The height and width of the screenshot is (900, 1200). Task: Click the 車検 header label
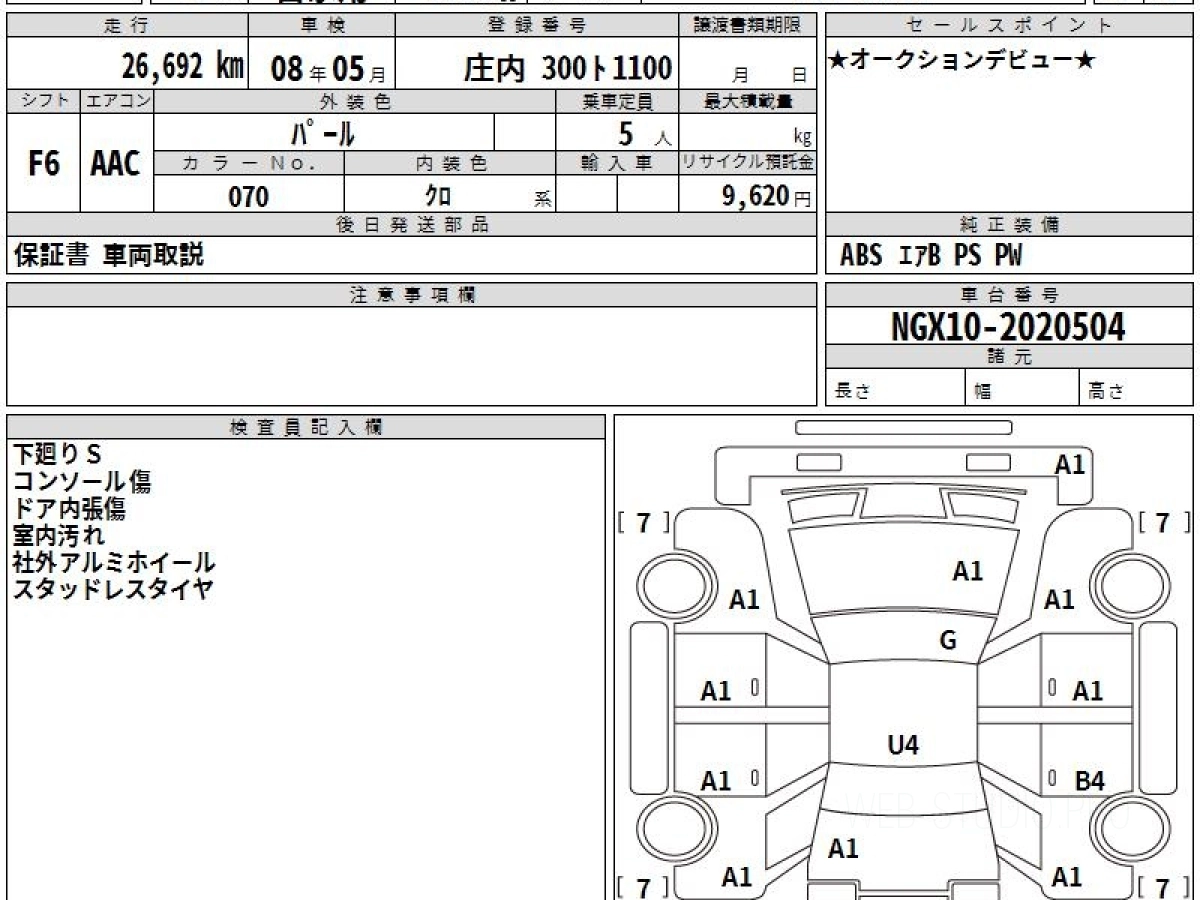[321, 26]
